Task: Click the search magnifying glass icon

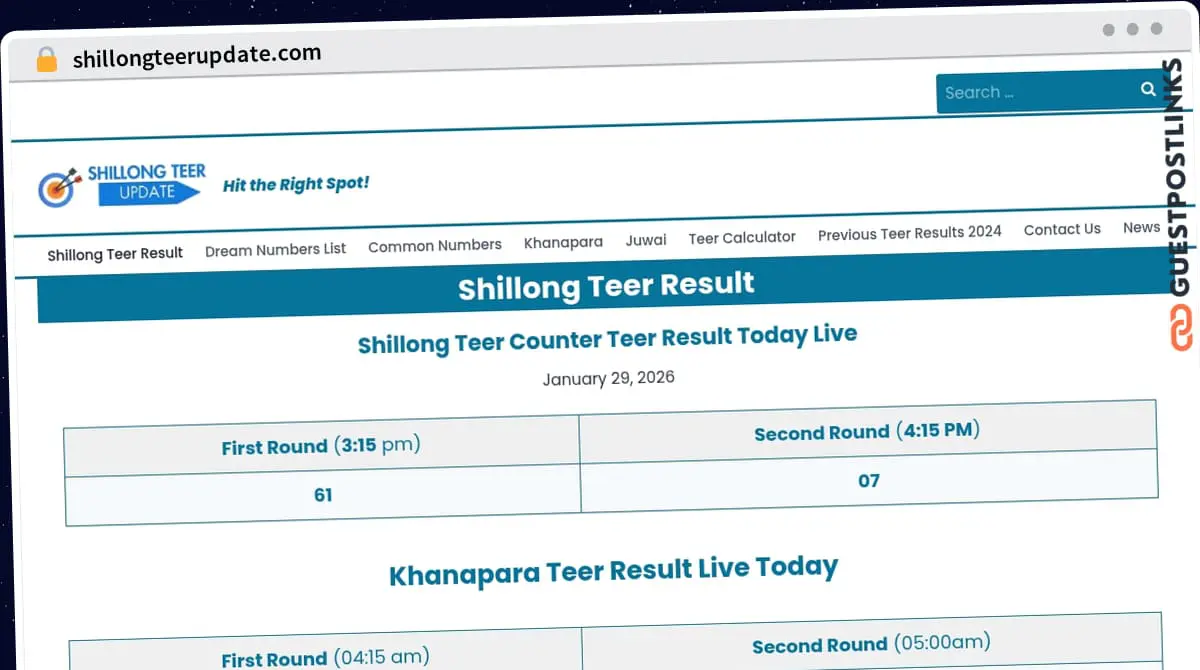Action: 1148,89
